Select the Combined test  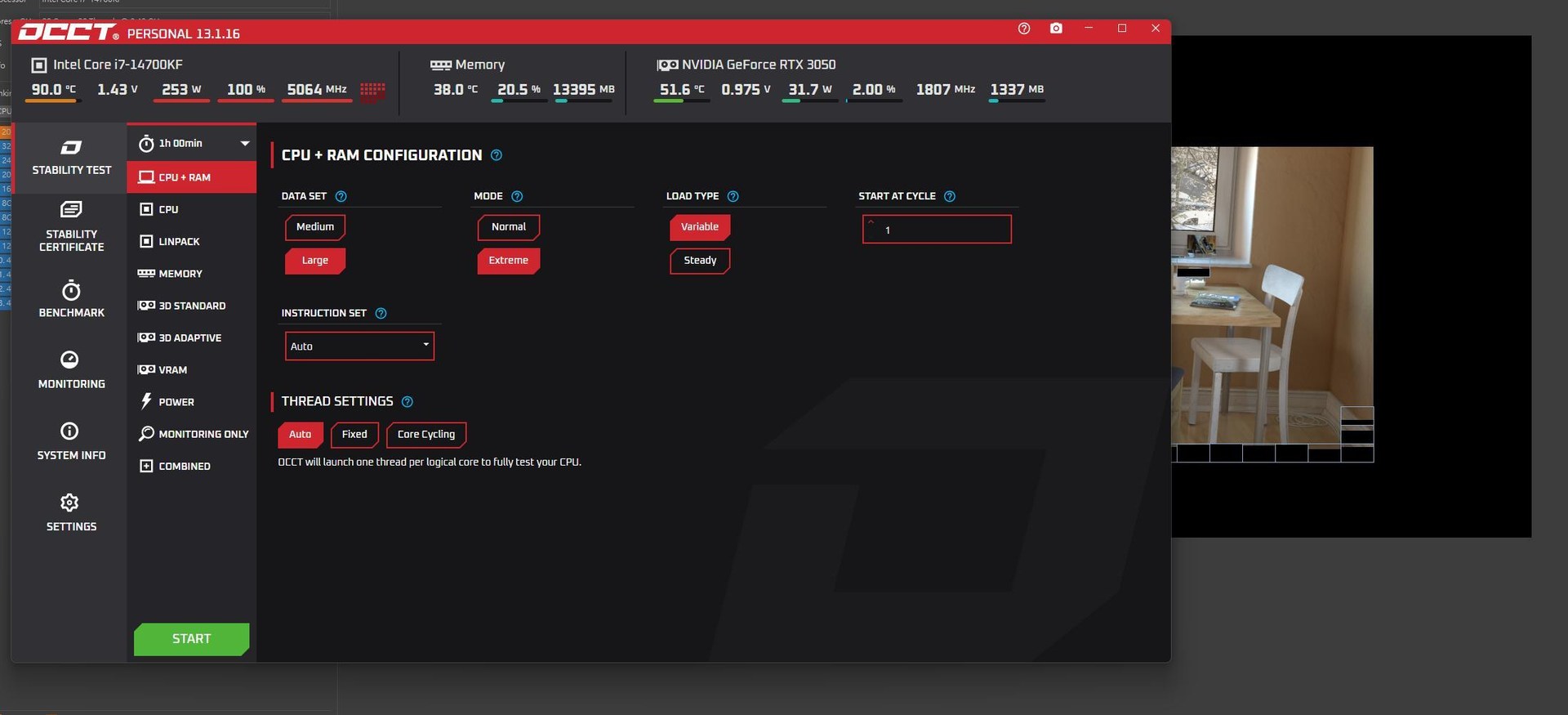point(192,466)
